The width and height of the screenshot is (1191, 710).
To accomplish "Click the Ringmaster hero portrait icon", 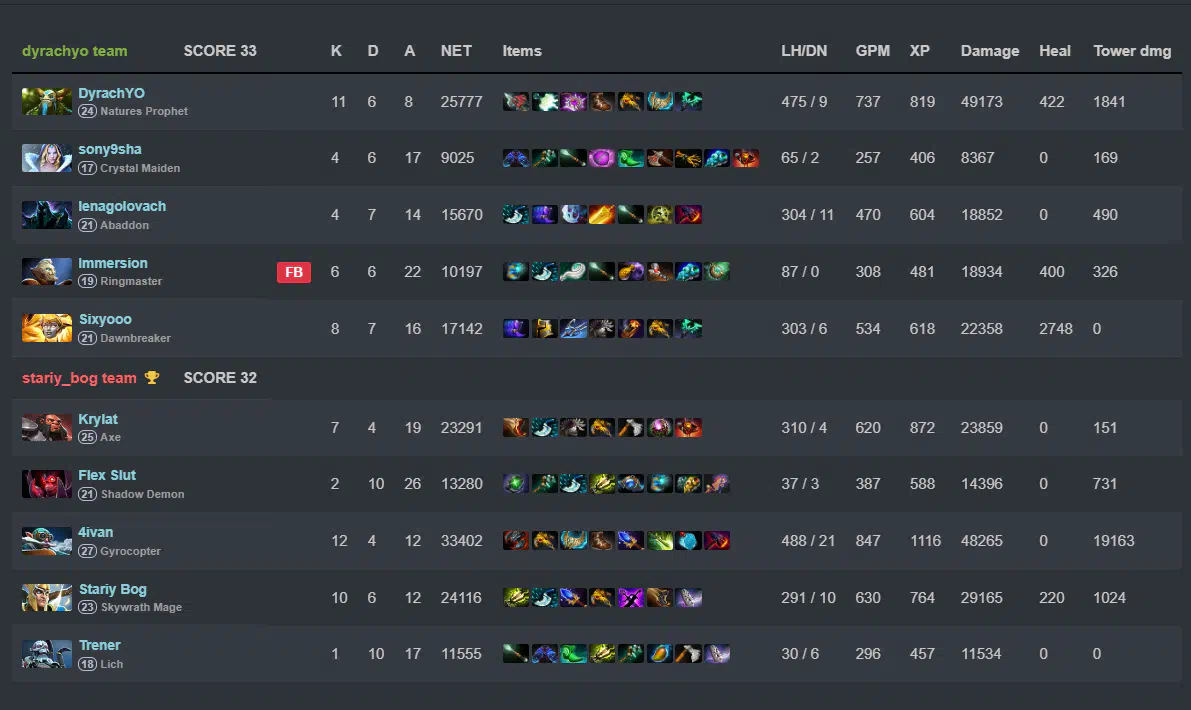I will pyautogui.click(x=46, y=272).
